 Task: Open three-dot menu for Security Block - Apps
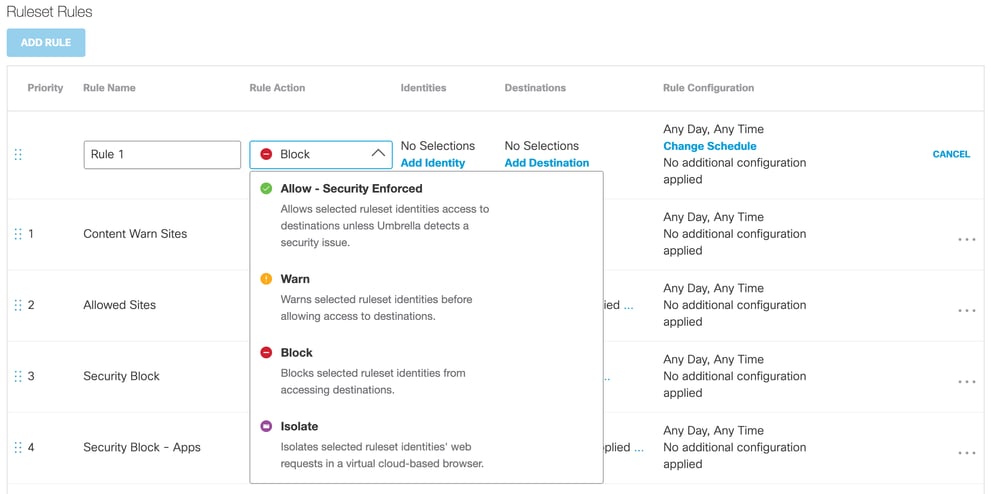pos(966,453)
